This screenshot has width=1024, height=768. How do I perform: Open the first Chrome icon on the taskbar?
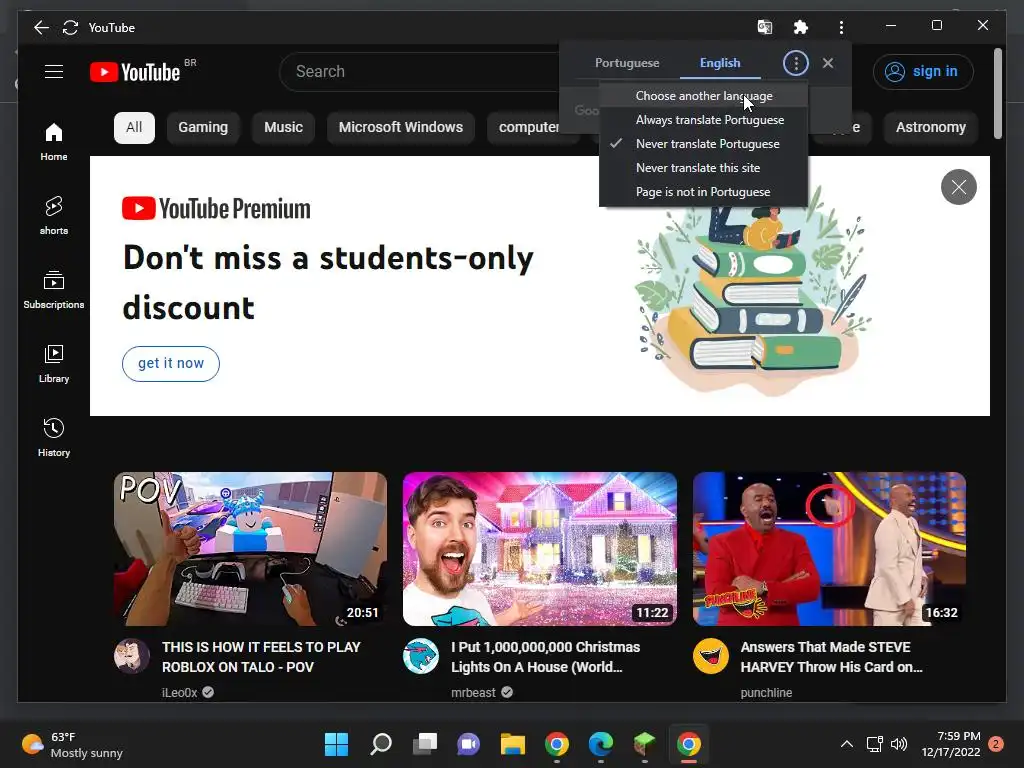[556, 744]
